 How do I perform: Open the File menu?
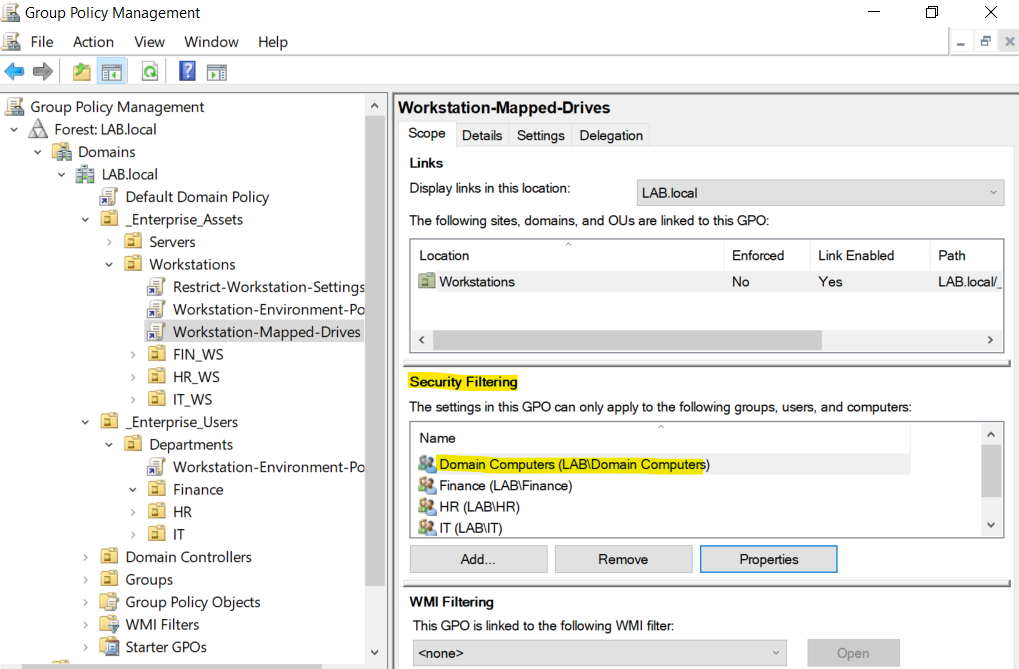(42, 42)
